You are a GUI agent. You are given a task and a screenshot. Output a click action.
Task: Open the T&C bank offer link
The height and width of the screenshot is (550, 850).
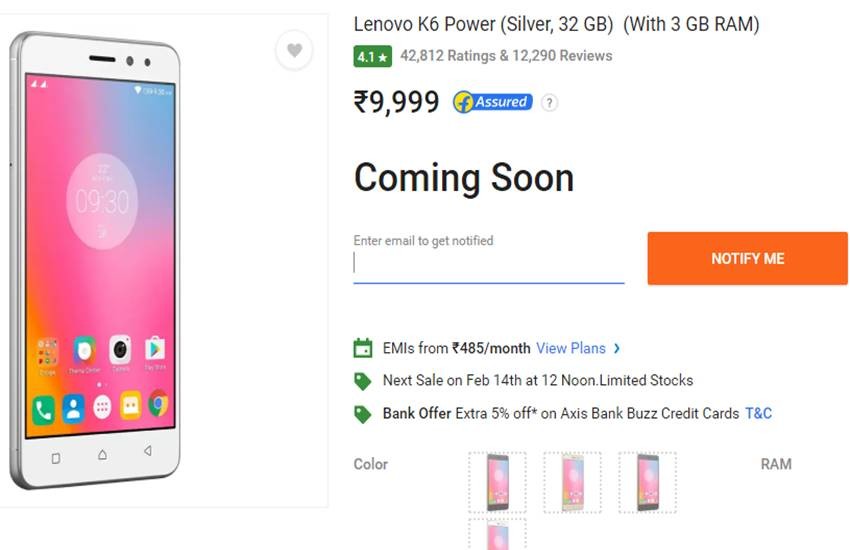point(758,413)
